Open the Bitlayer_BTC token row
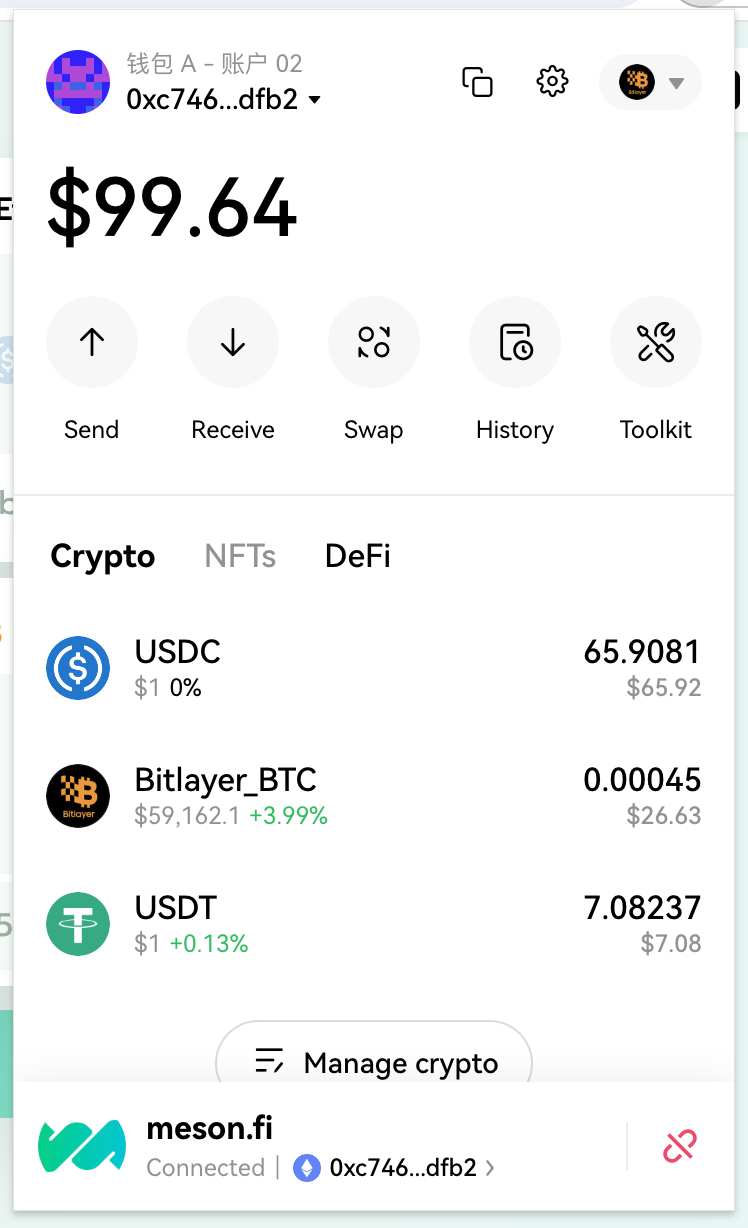The width and height of the screenshot is (748, 1228). [374, 796]
